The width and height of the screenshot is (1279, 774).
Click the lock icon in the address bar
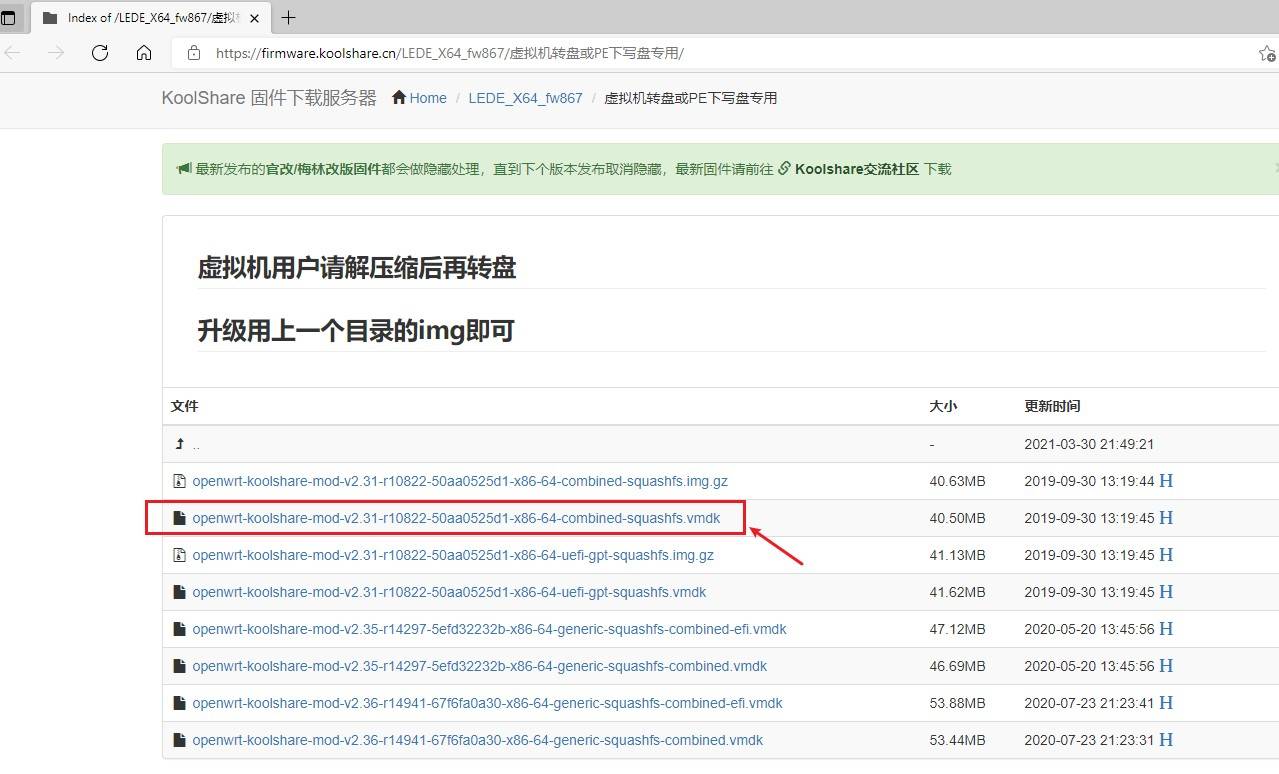tap(194, 53)
